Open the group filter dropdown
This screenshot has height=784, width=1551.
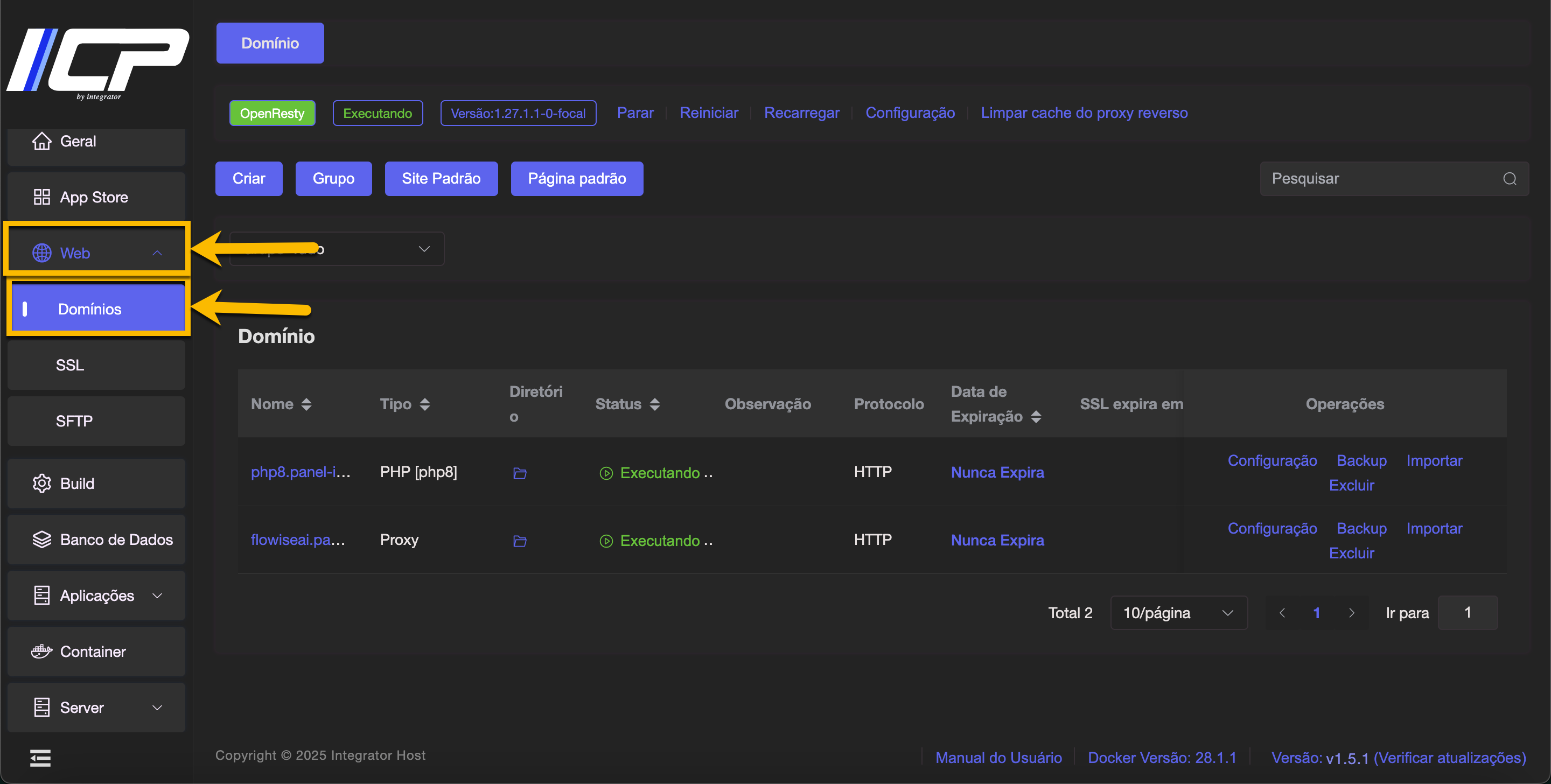(337, 249)
